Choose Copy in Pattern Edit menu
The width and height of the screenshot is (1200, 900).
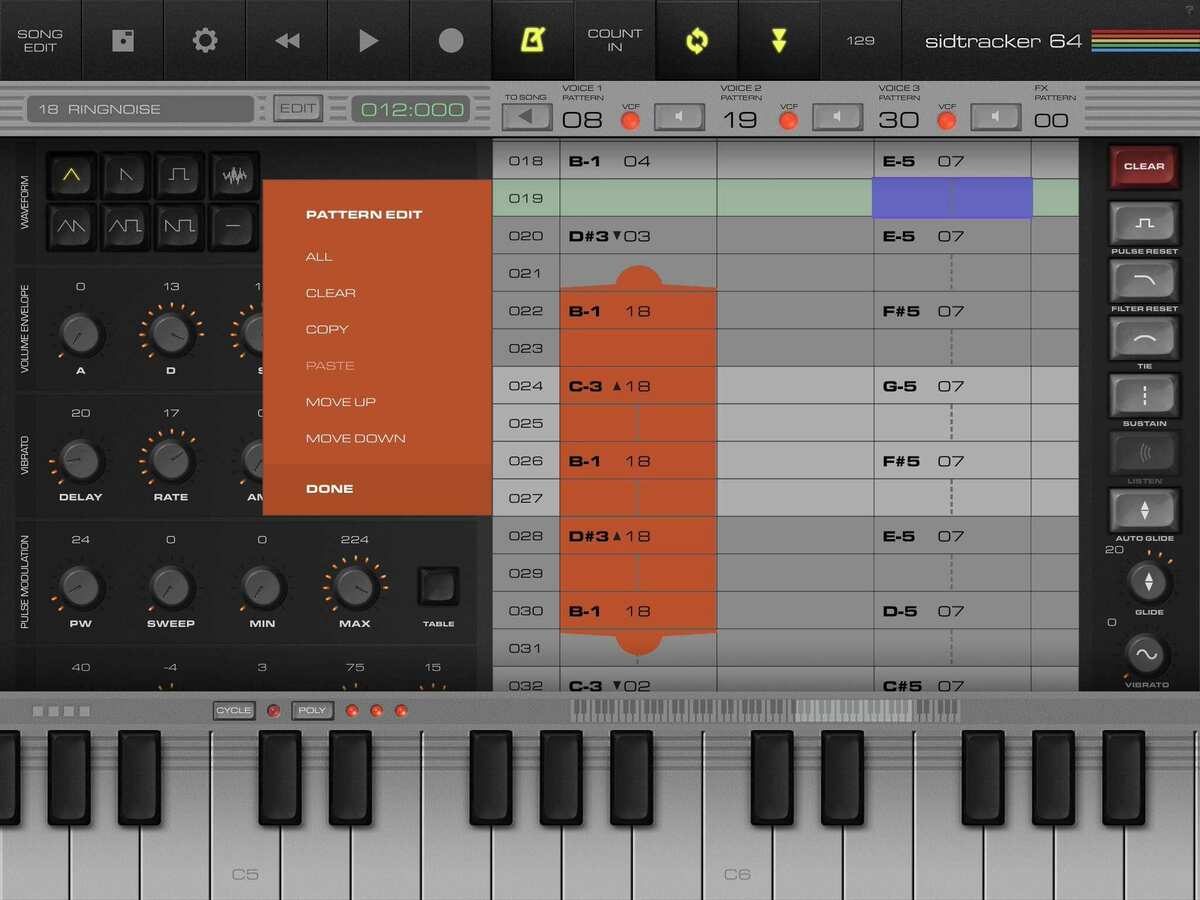327,329
